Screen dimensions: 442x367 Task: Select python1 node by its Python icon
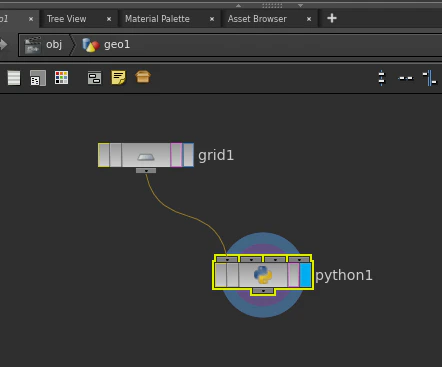(263, 275)
